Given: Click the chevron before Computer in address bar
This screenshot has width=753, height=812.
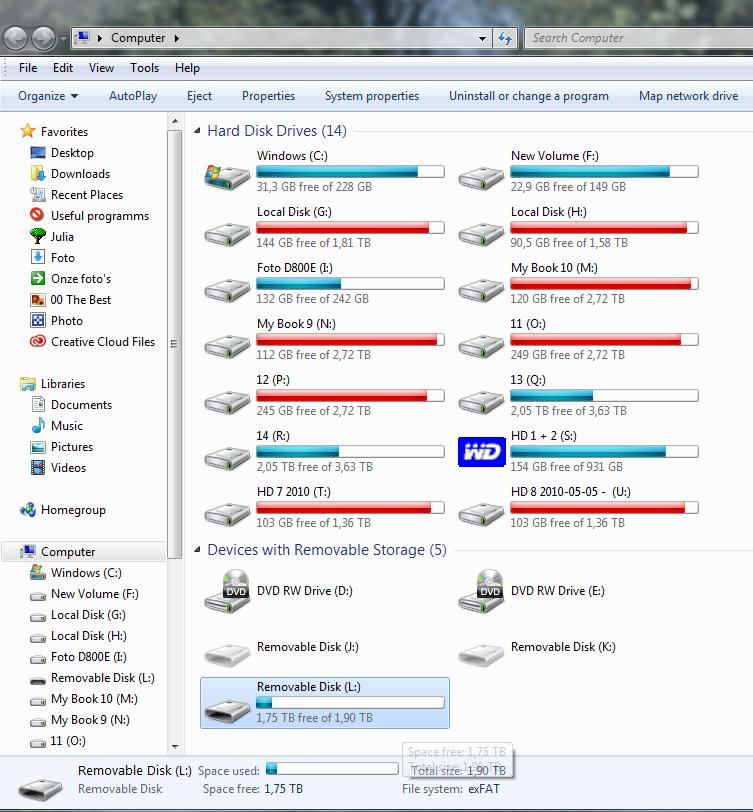Looking at the screenshot, I should 99,38.
